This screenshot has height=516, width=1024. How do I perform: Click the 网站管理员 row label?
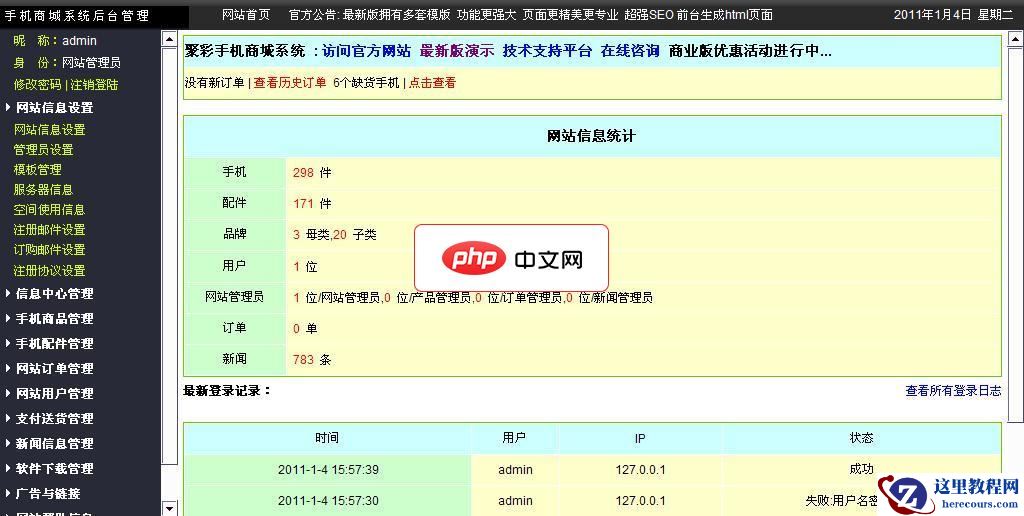(234, 297)
